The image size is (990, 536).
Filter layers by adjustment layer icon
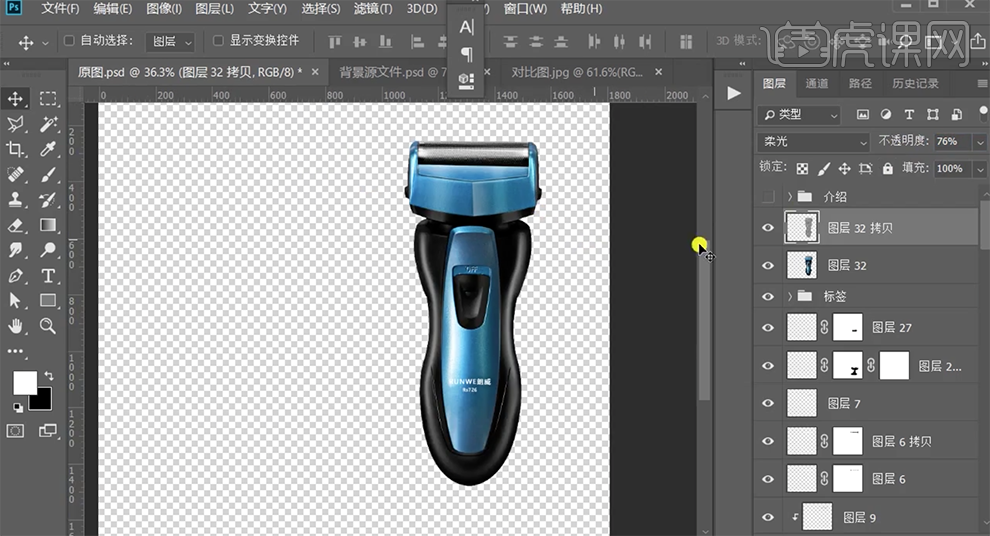(x=886, y=114)
